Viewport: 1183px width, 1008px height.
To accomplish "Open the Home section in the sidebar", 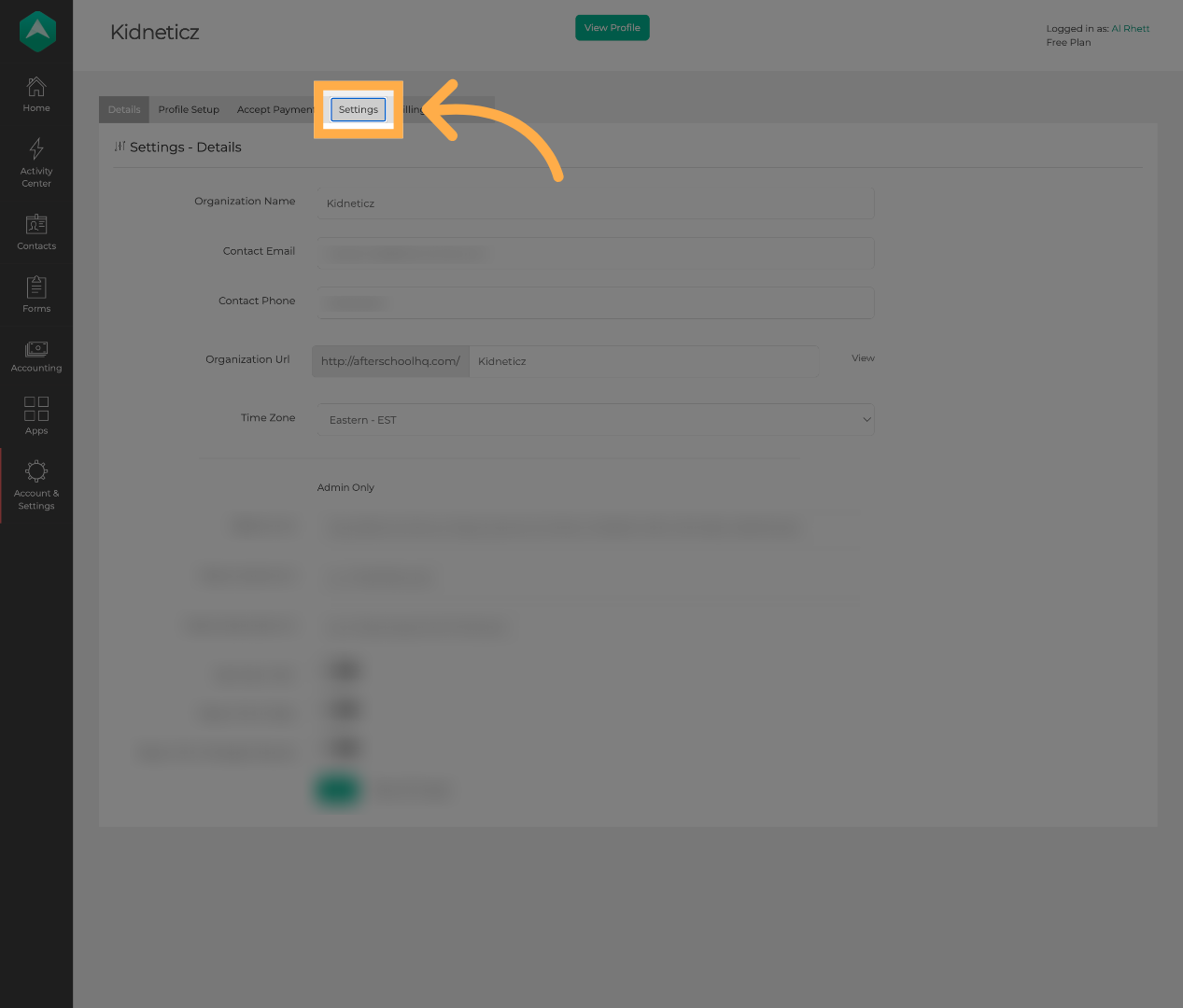I will point(35,93).
